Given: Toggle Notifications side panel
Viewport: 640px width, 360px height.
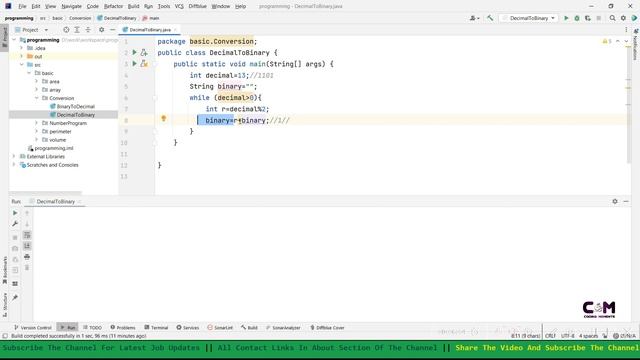Looking at the screenshot, I should tap(636, 44).
